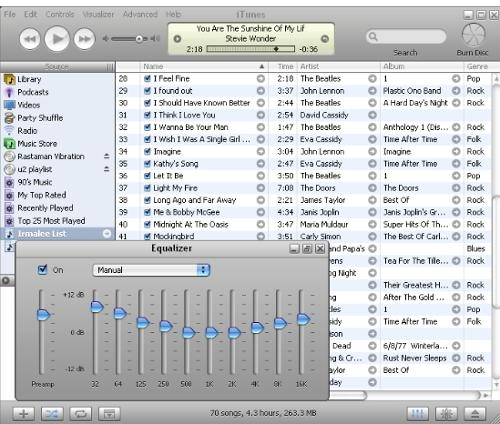This screenshot has width=500, height=424.
Task: Toggle the repeat button
Action: point(81,414)
